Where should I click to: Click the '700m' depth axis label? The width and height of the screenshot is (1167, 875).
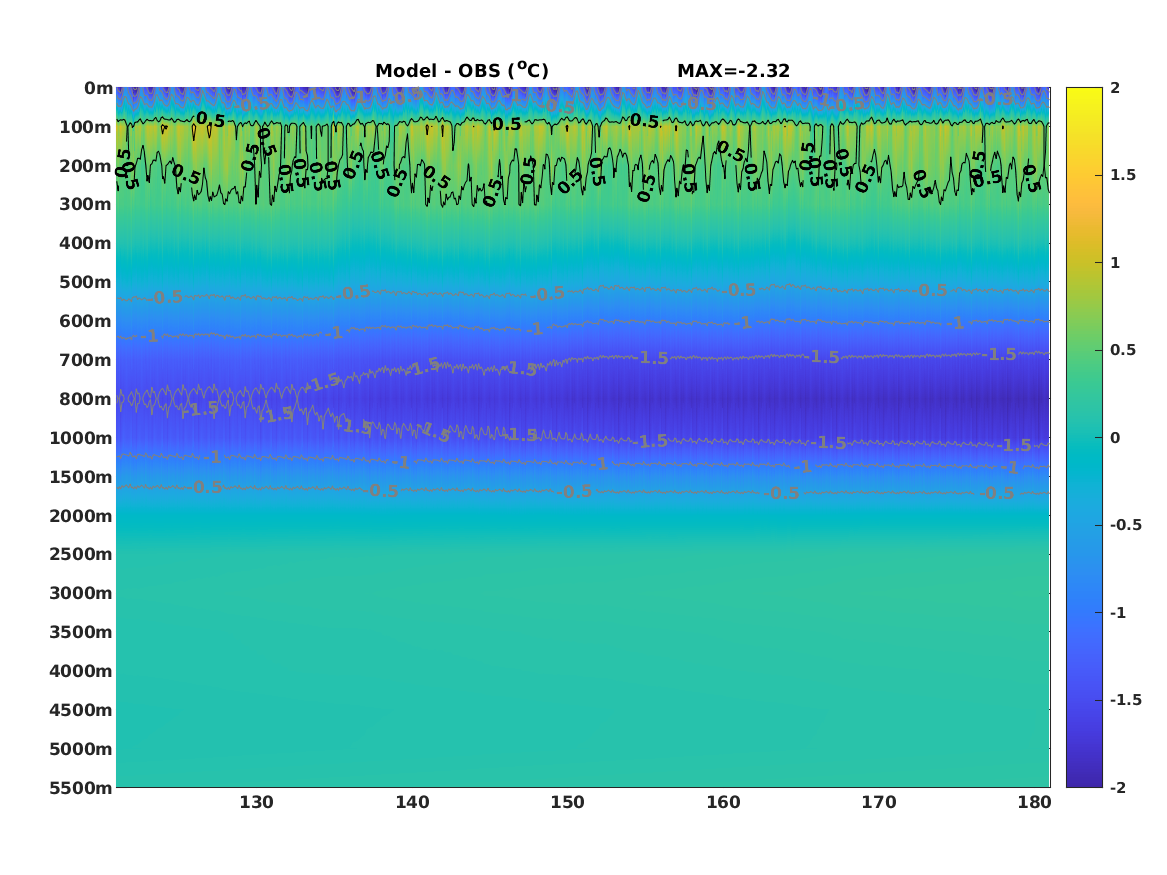point(86,360)
